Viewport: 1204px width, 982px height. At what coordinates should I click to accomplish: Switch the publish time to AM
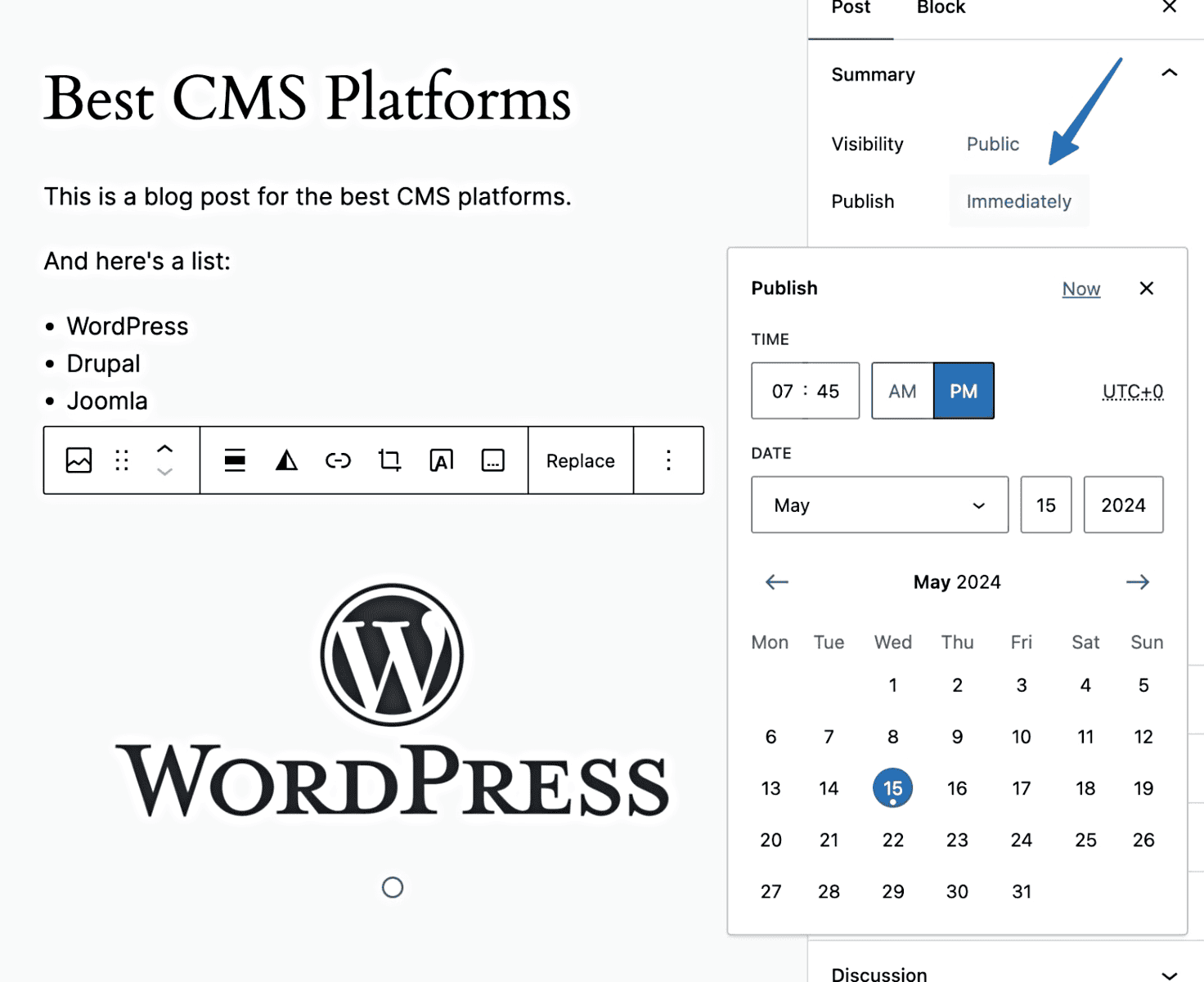click(x=901, y=391)
